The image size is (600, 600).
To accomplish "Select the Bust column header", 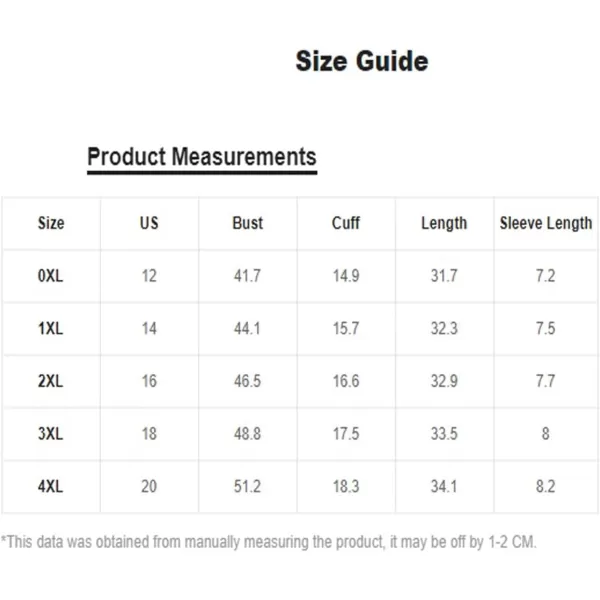I will tap(248, 223).
